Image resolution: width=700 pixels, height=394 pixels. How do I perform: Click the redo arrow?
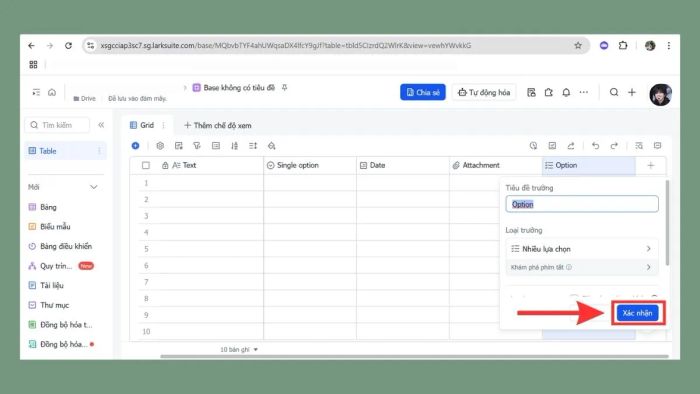(614, 145)
